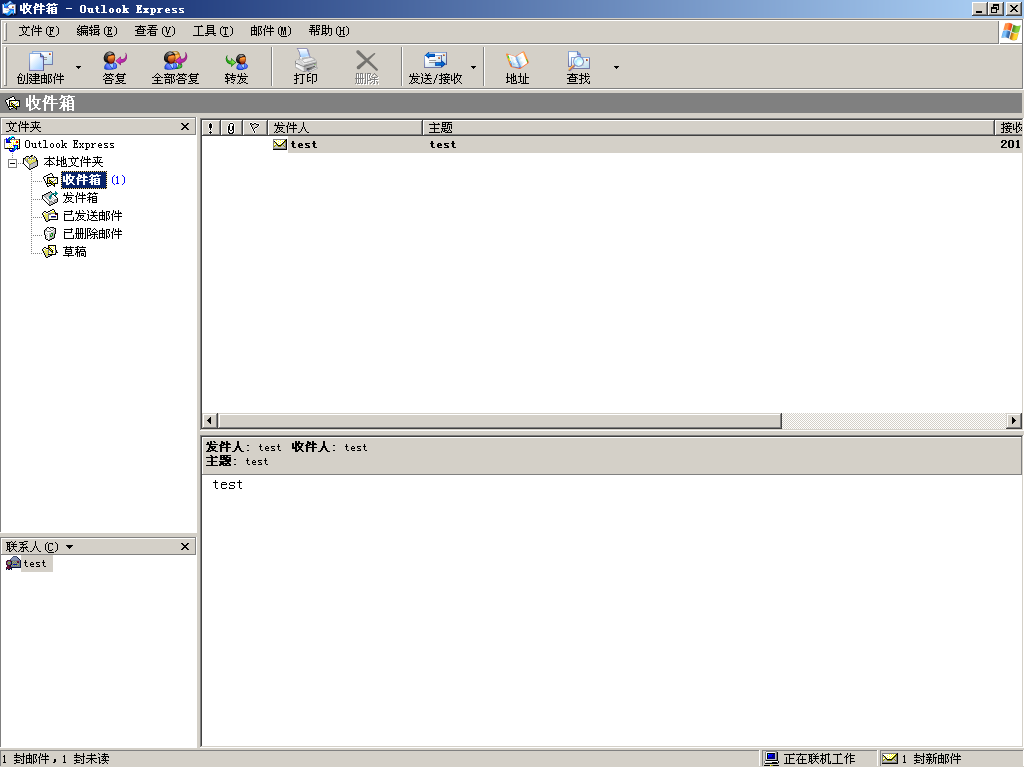
Task: Click the Print (打印) toolbar icon
Action: (x=305, y=67)
